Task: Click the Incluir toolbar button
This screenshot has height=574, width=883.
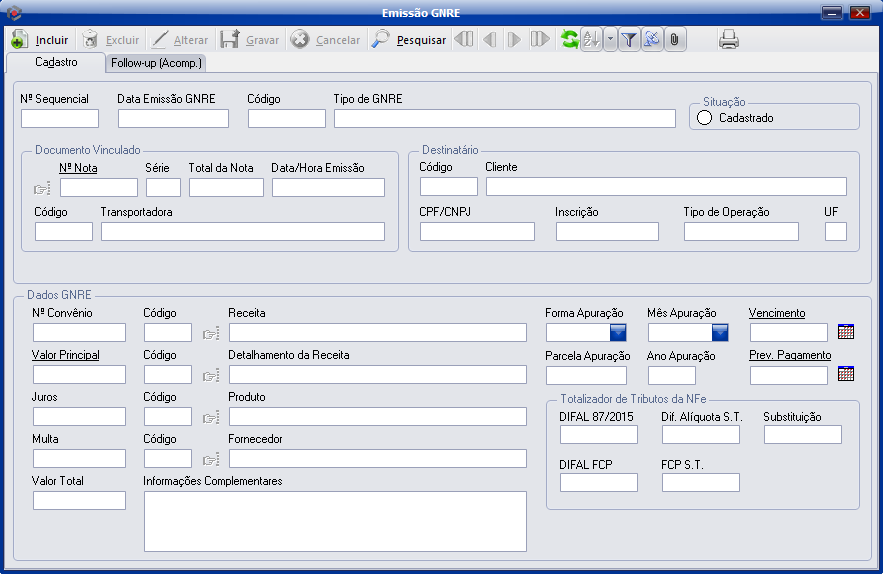Action: [40, 40]
